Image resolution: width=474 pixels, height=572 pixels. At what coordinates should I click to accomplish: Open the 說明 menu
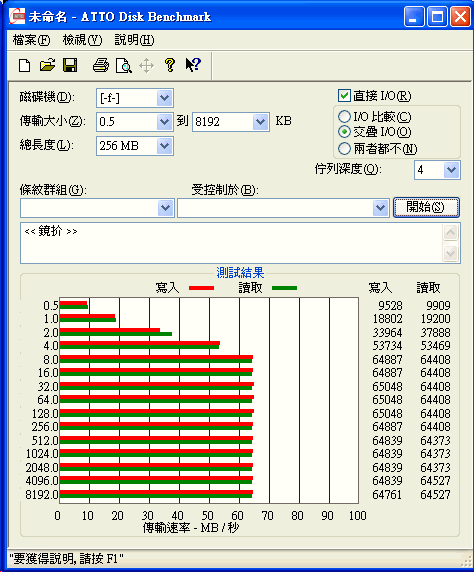tap(134, 40)
